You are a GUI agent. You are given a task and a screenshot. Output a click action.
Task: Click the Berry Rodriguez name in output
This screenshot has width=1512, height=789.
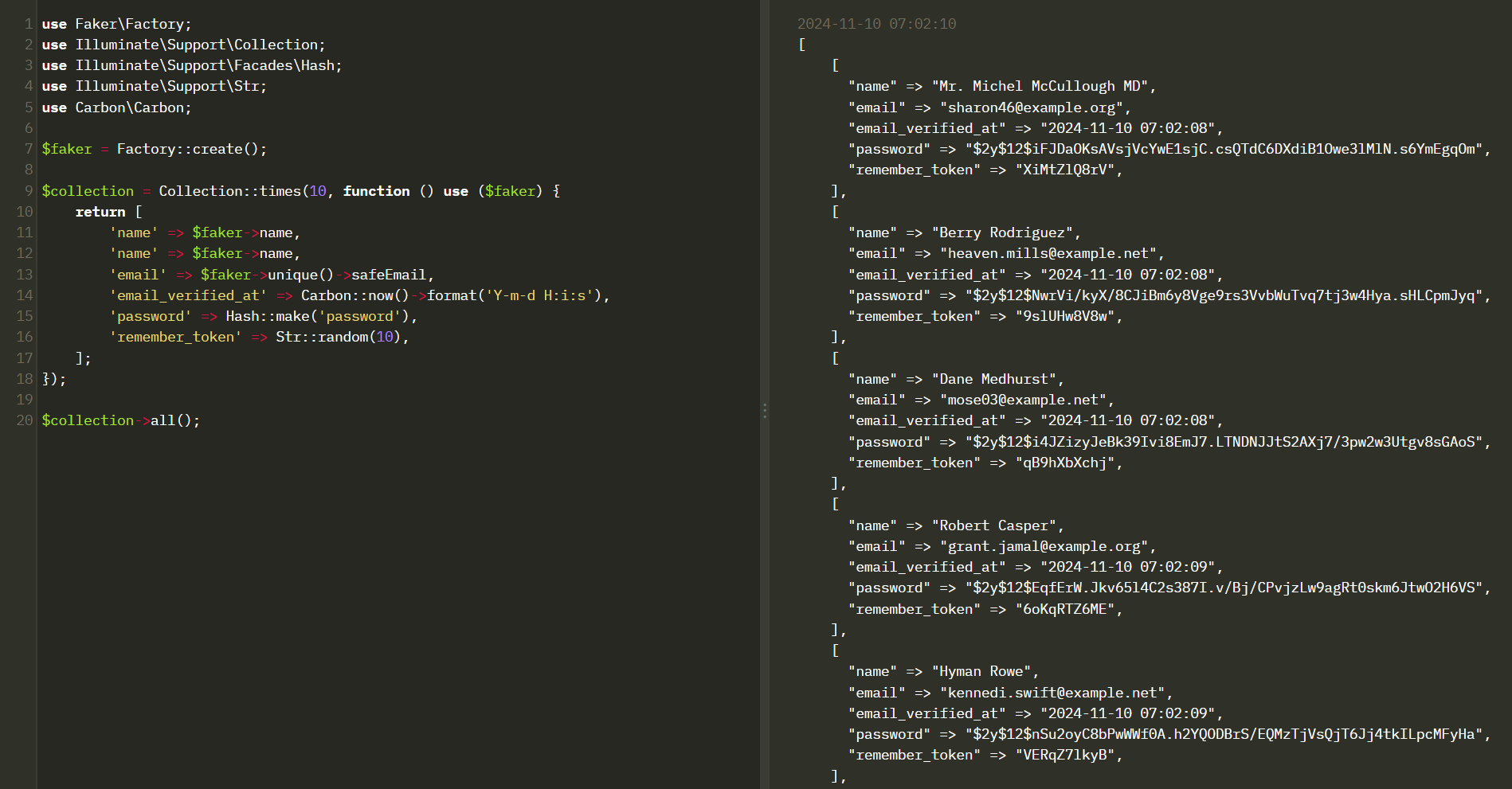coord(1002,232)
